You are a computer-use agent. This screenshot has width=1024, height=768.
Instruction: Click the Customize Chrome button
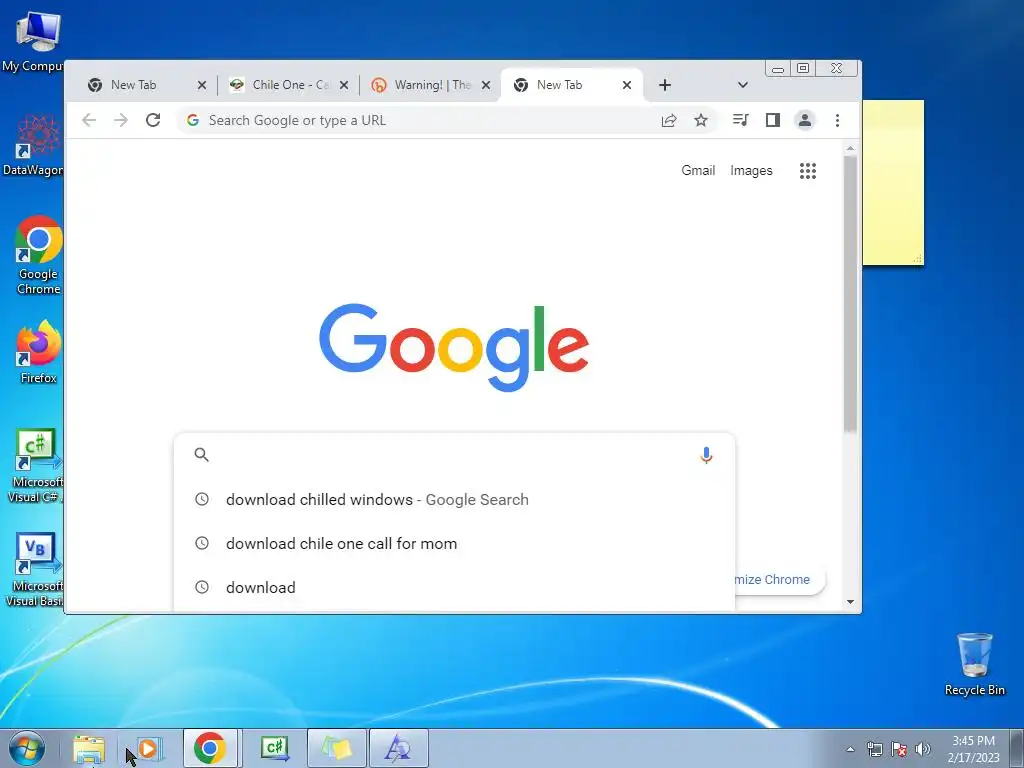click(778, 579)
